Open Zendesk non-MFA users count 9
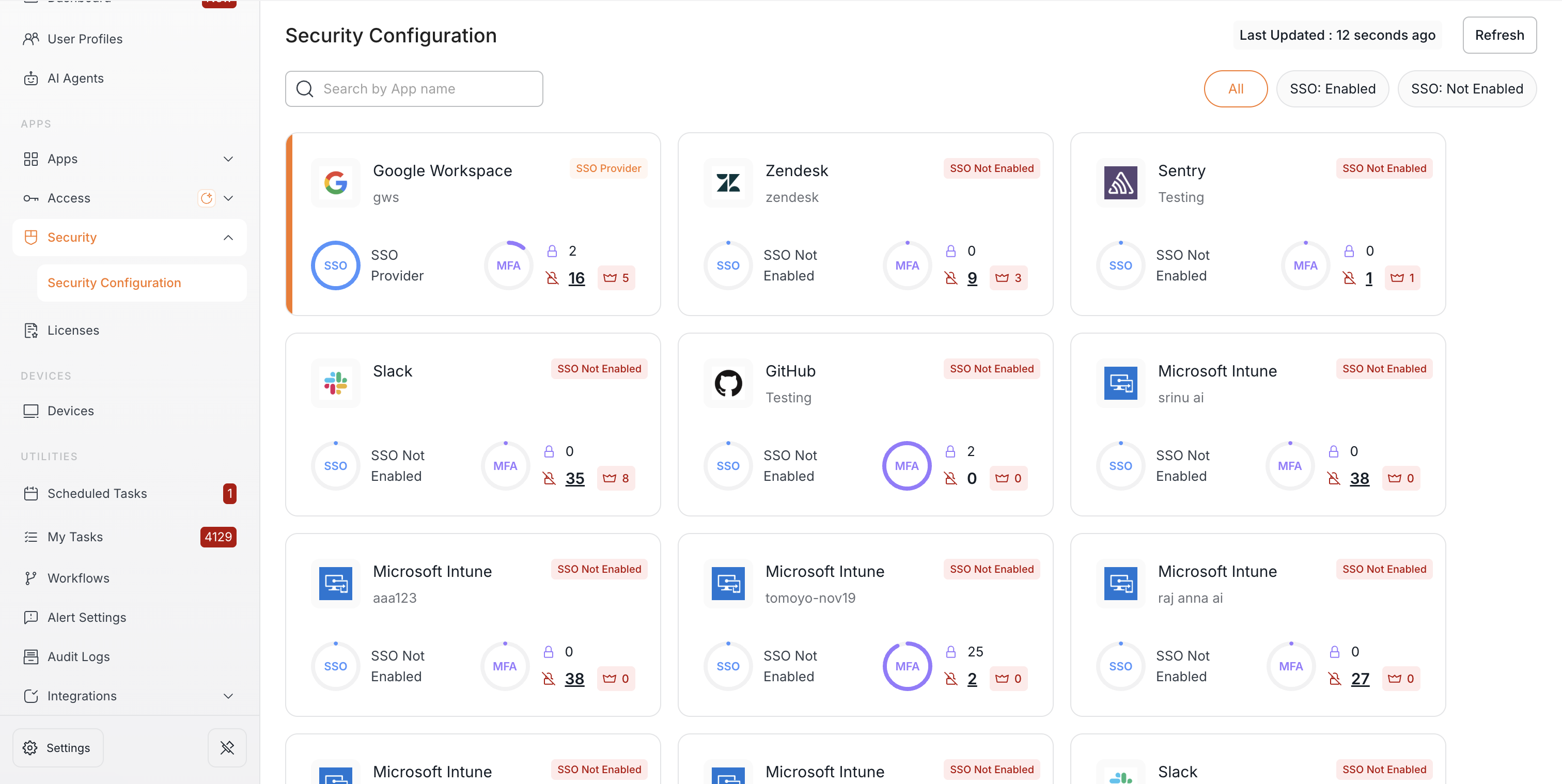 972,278
